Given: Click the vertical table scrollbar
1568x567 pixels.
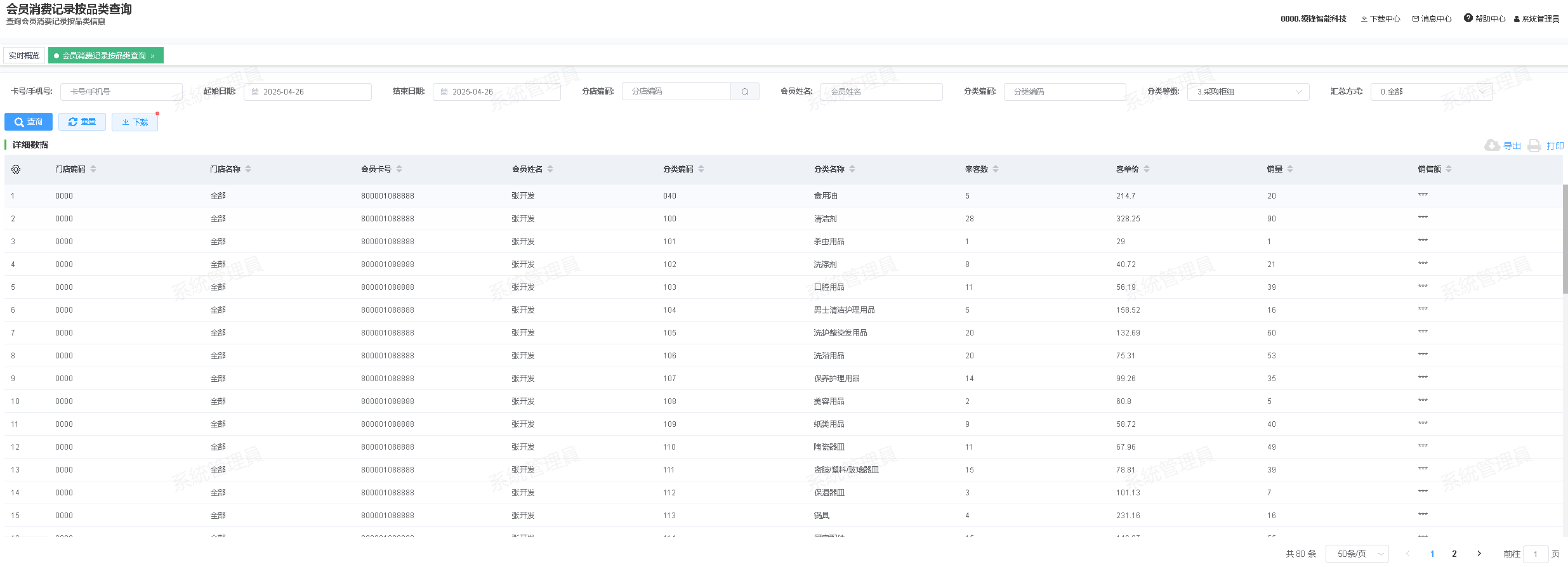Looking at the screenshot, I should click(1565, 241).
